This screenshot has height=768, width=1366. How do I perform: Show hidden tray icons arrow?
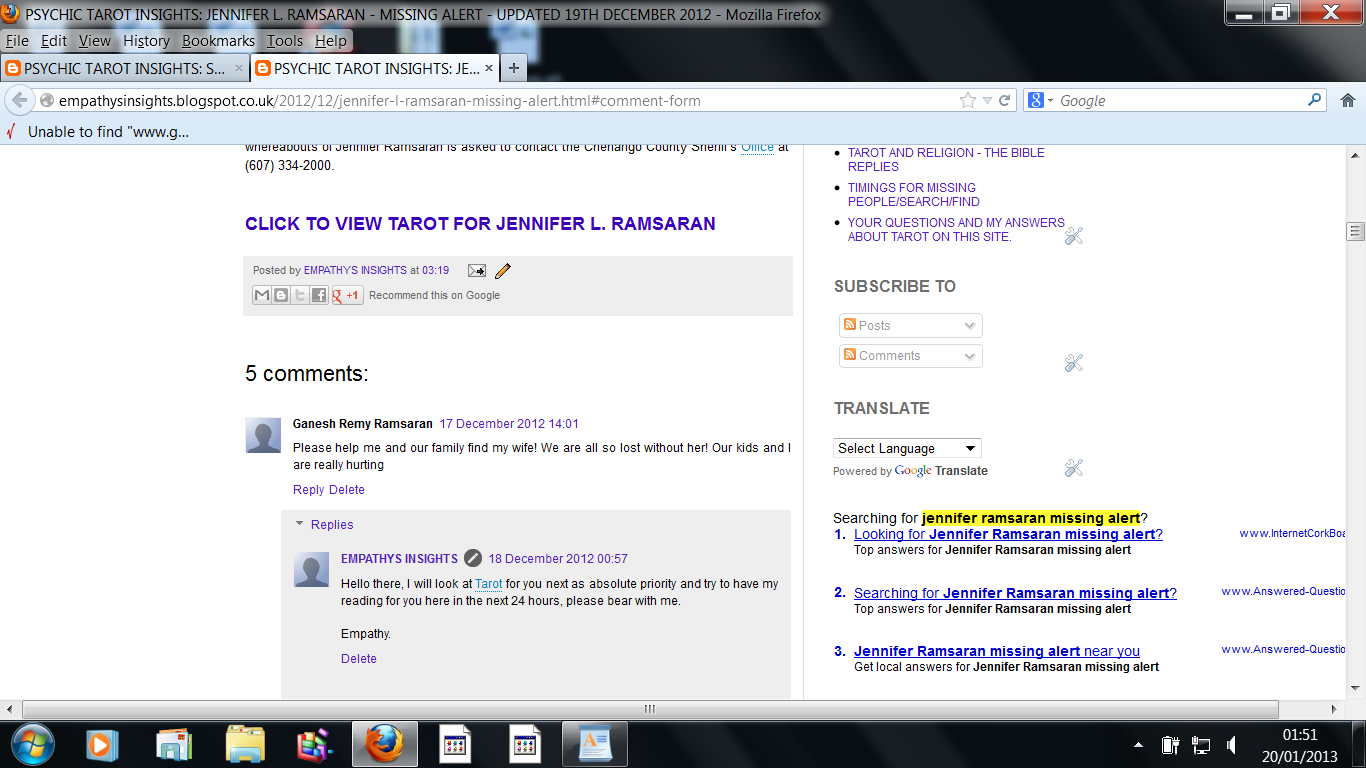pyautogui.click(x=1139, y=745)
